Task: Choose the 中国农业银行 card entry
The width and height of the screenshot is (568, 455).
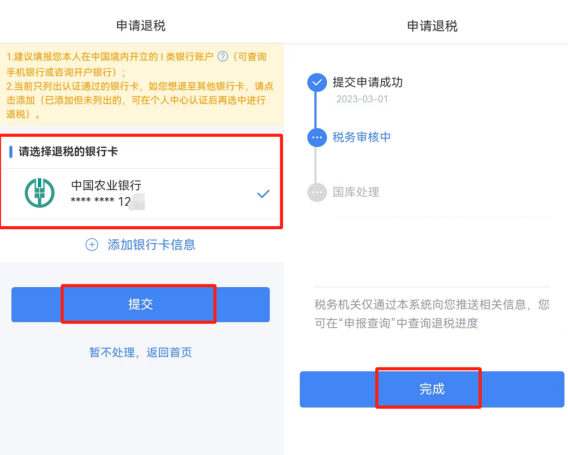Action: [x=141, y=193]
